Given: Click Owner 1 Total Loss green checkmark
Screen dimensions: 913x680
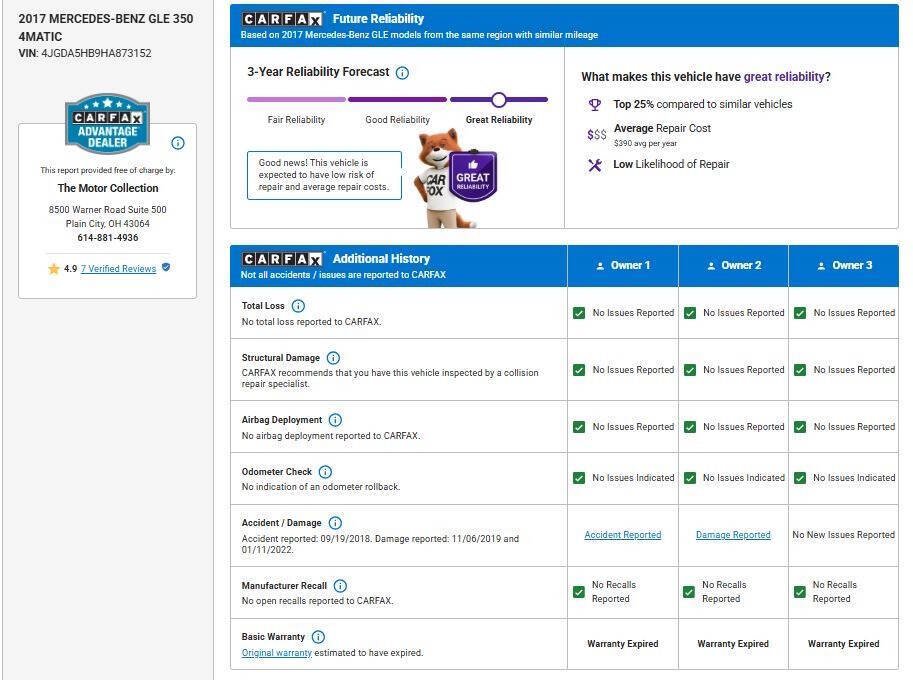Looking at the screenshot, I should [x=579, y=313].
